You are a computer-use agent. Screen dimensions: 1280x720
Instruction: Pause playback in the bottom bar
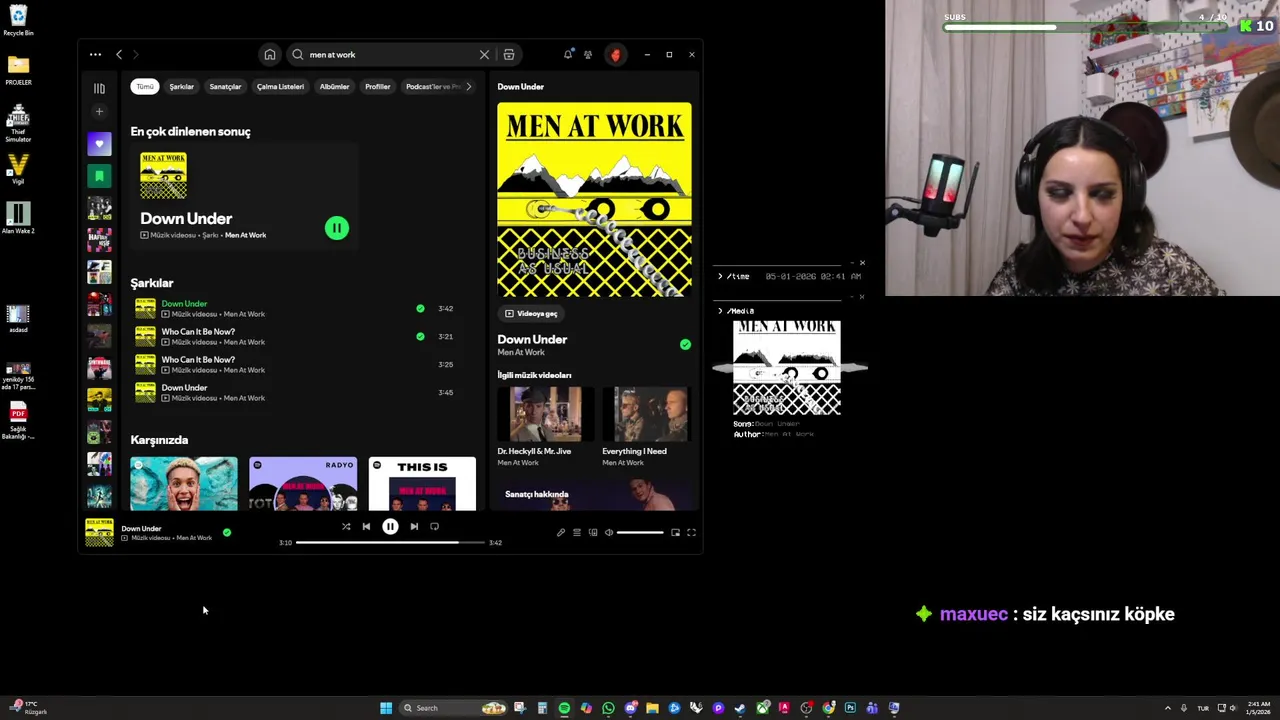pos(390,526)
